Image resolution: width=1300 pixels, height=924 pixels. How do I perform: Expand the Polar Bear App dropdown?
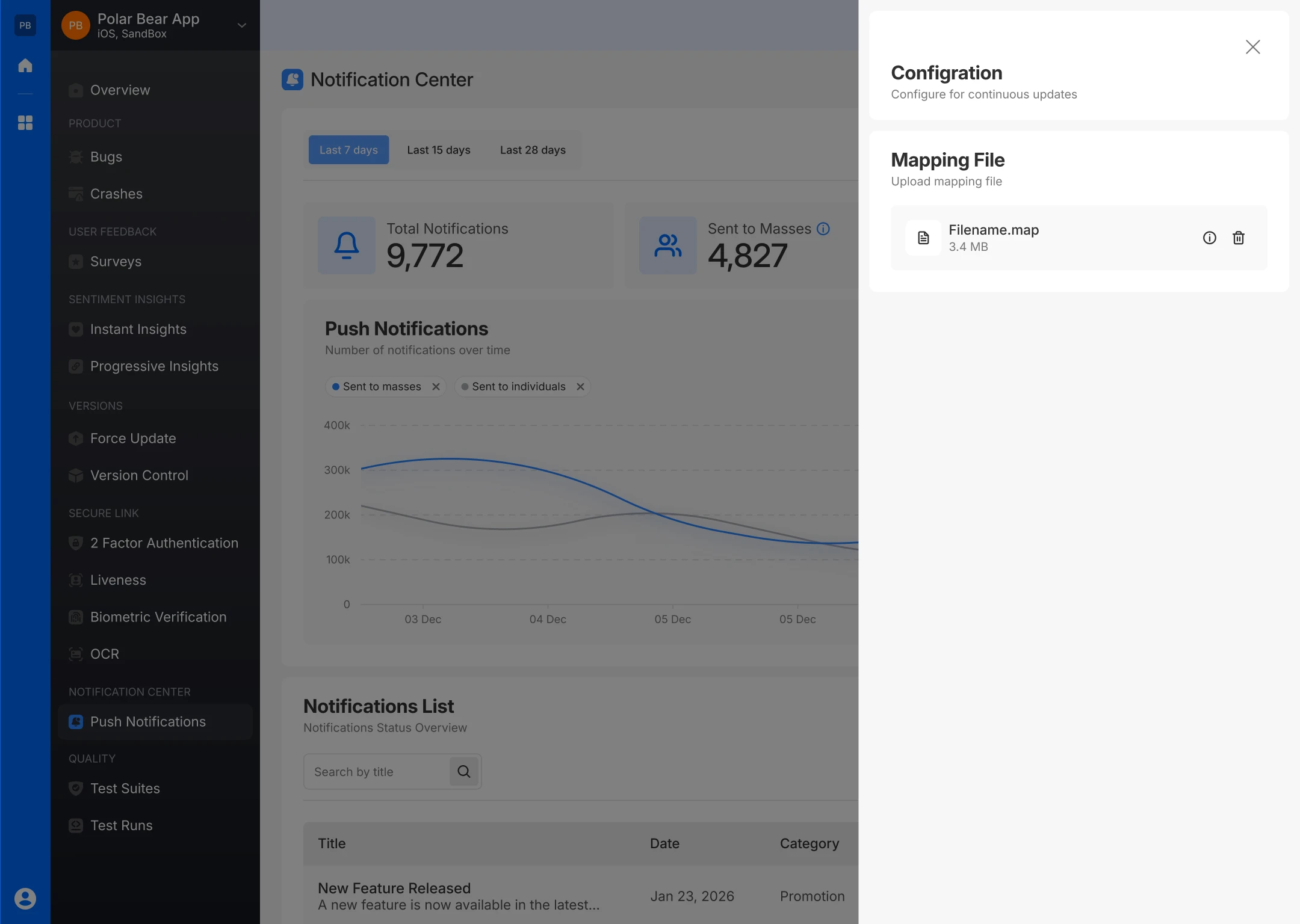click(242, 25)
